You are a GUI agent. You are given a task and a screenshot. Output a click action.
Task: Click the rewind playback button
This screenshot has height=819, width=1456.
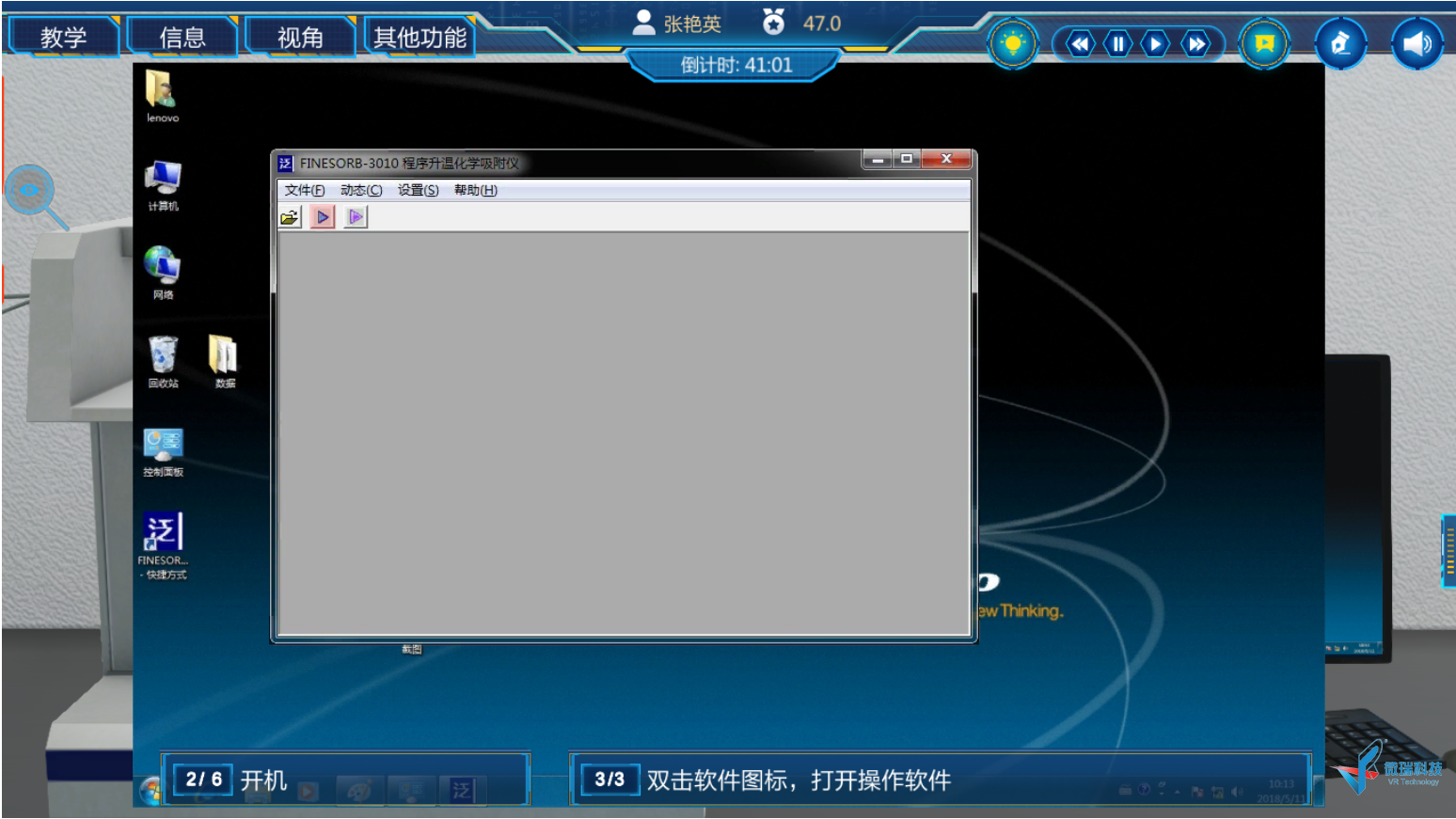click(1080, 43)
